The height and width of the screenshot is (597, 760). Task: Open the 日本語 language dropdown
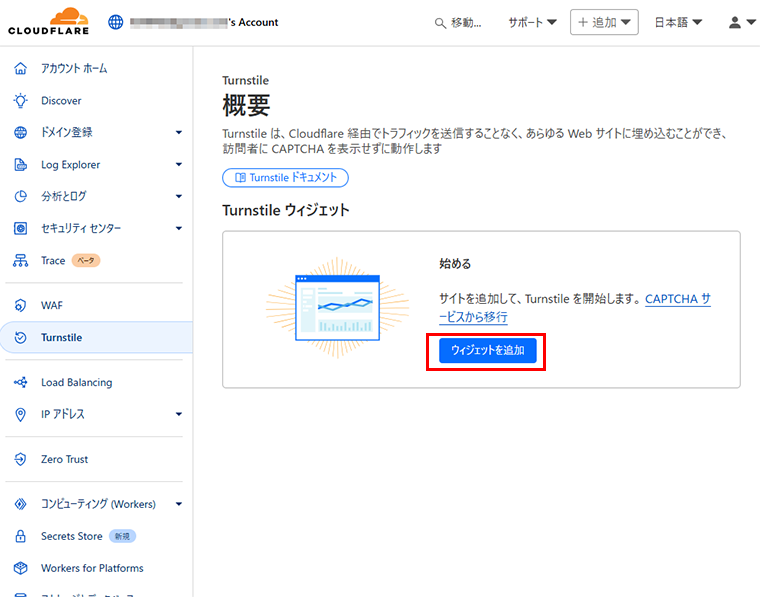click(678, 22)
